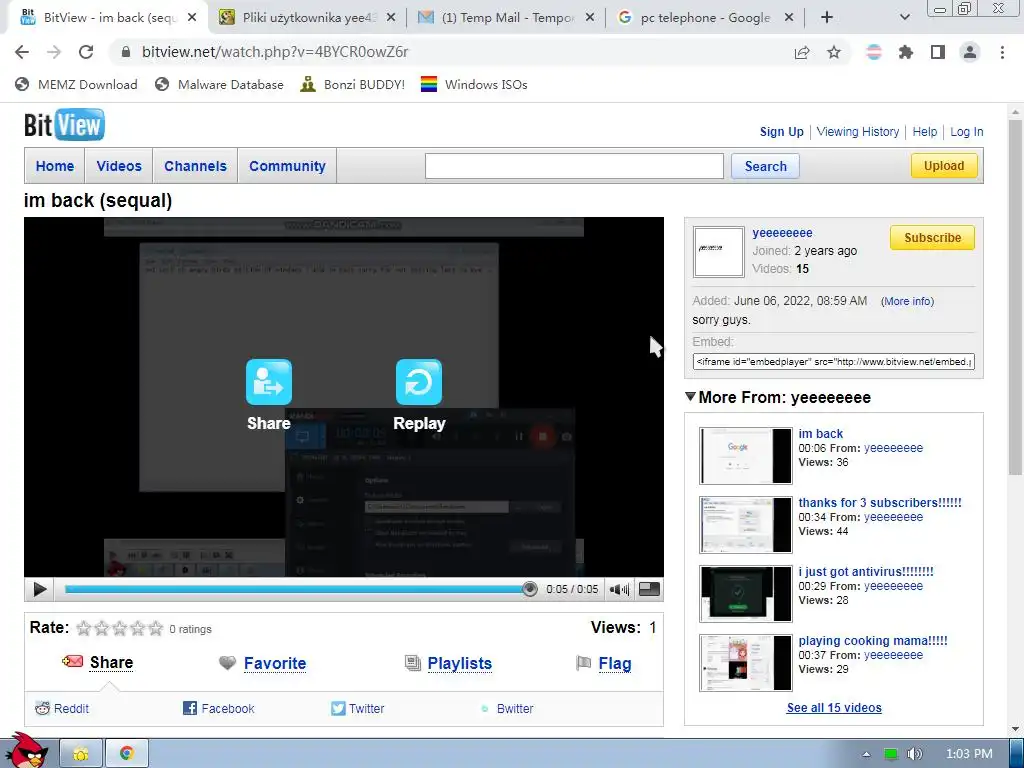Rate the video five stars
The image size is (1024, 768).
pos(155,628)
